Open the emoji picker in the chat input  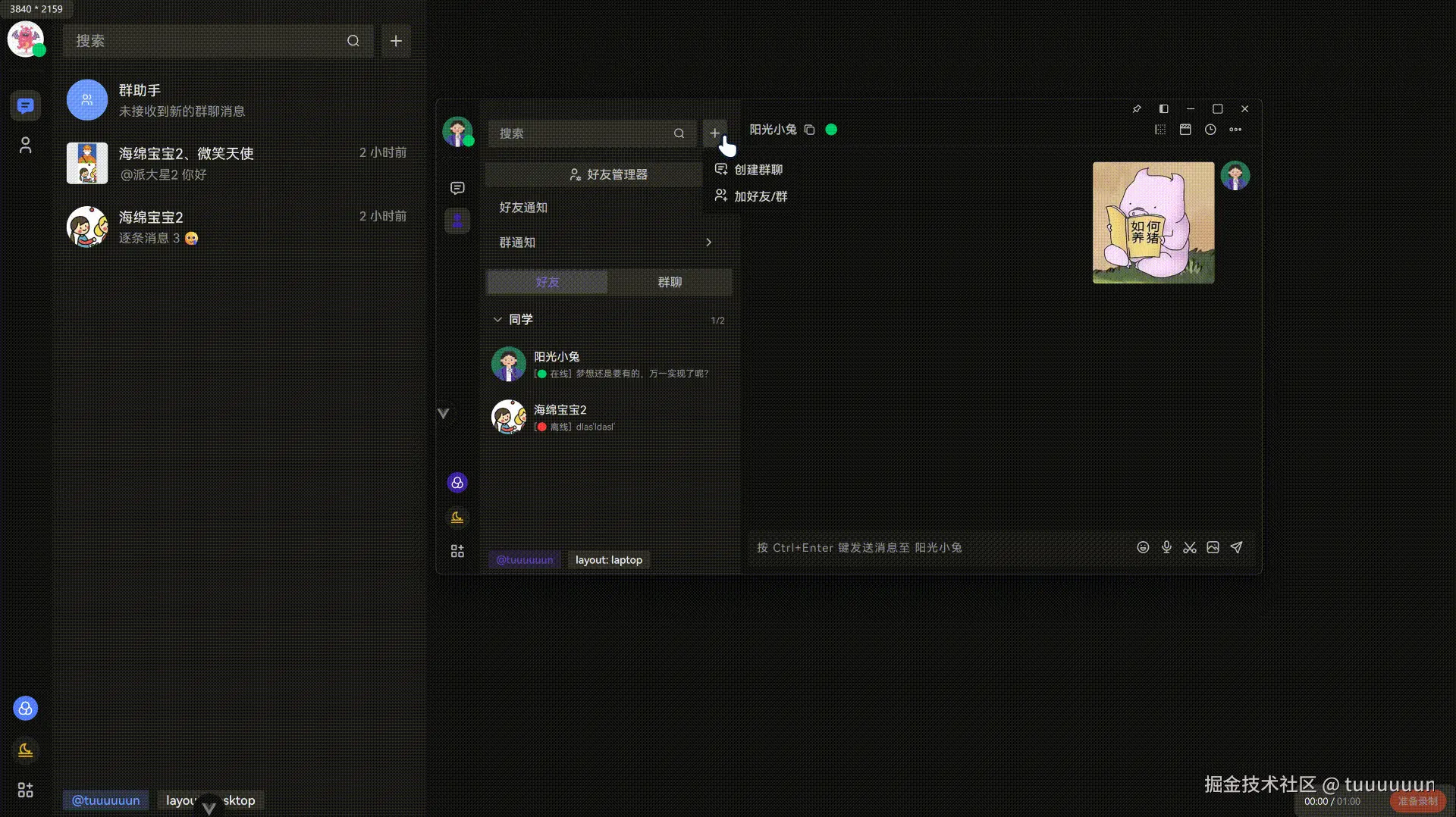click(1143, 547)
